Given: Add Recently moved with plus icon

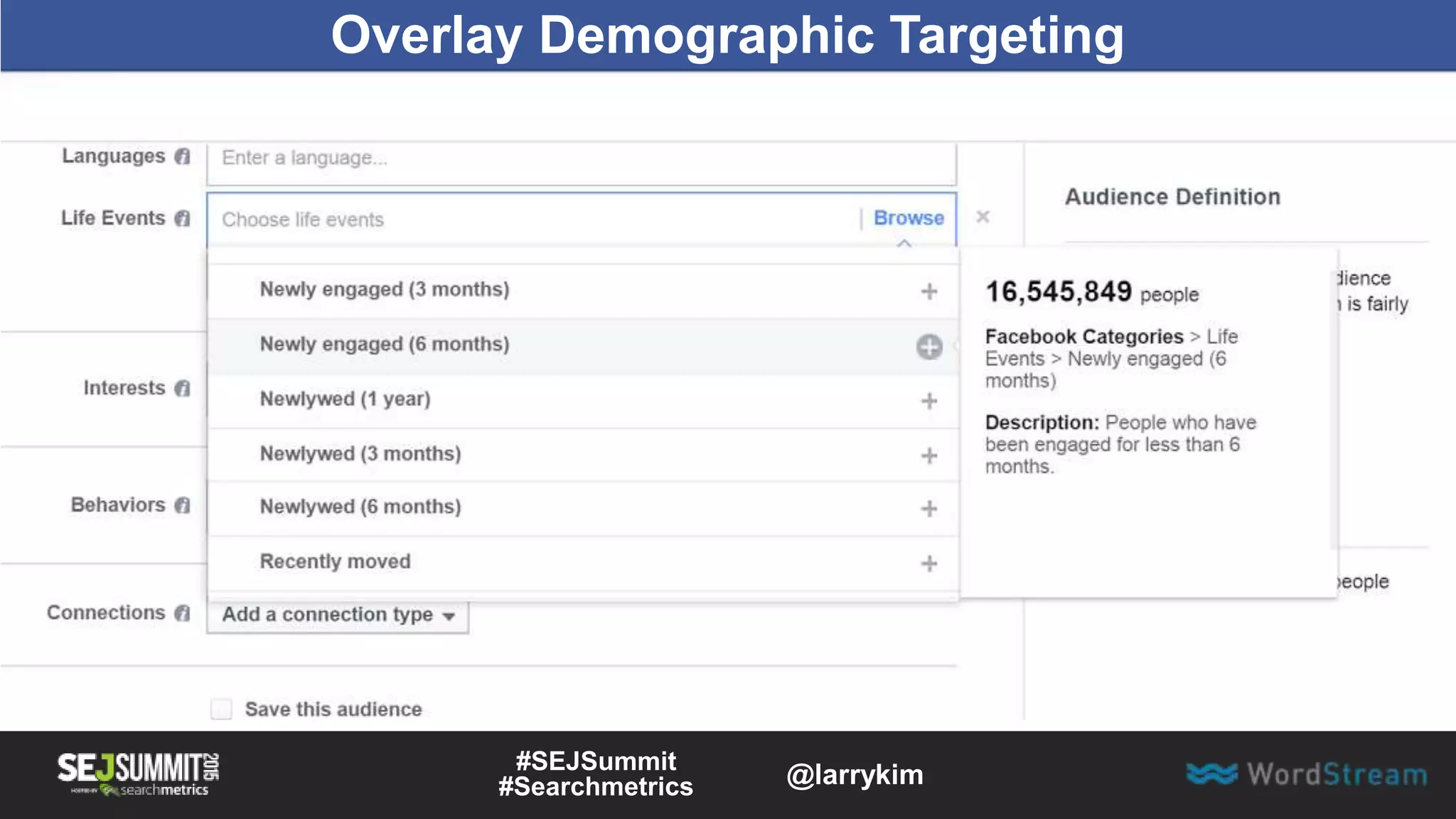Looking at the screenshot, I should coord(929,564).
